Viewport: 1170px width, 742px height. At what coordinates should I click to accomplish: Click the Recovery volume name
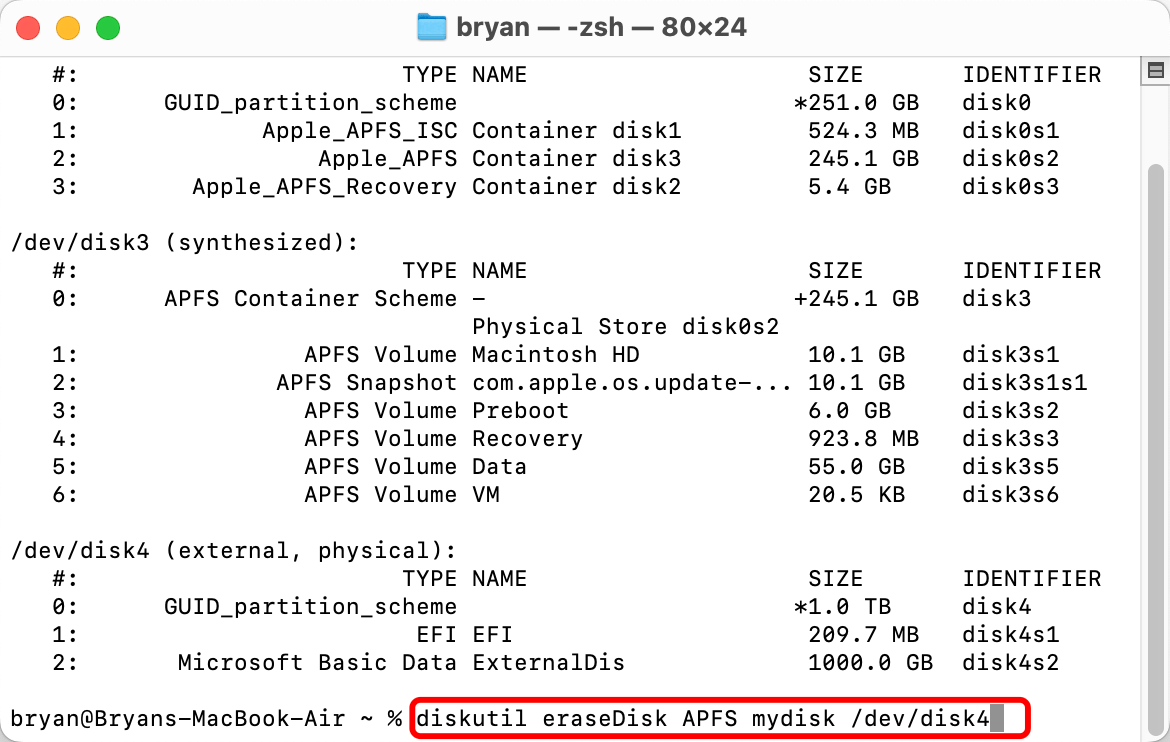pyautogui.click(x=527, y=438)
